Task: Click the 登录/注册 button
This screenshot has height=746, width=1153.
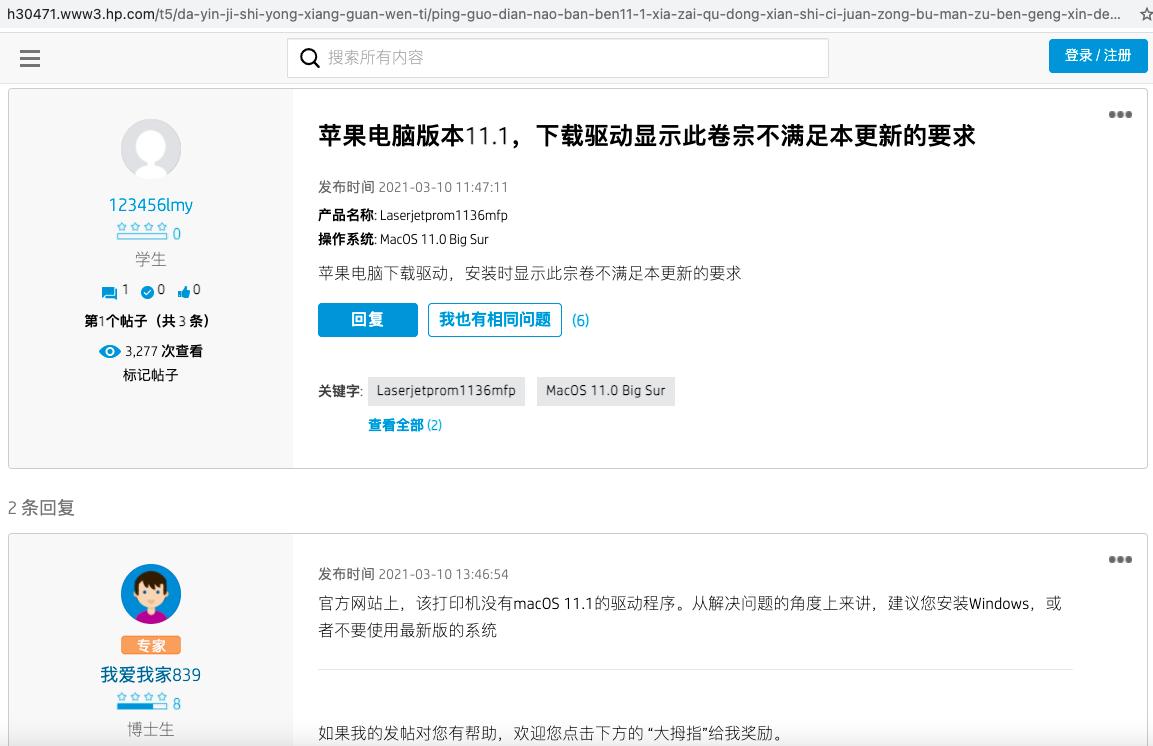Action: pos(1098,56)
